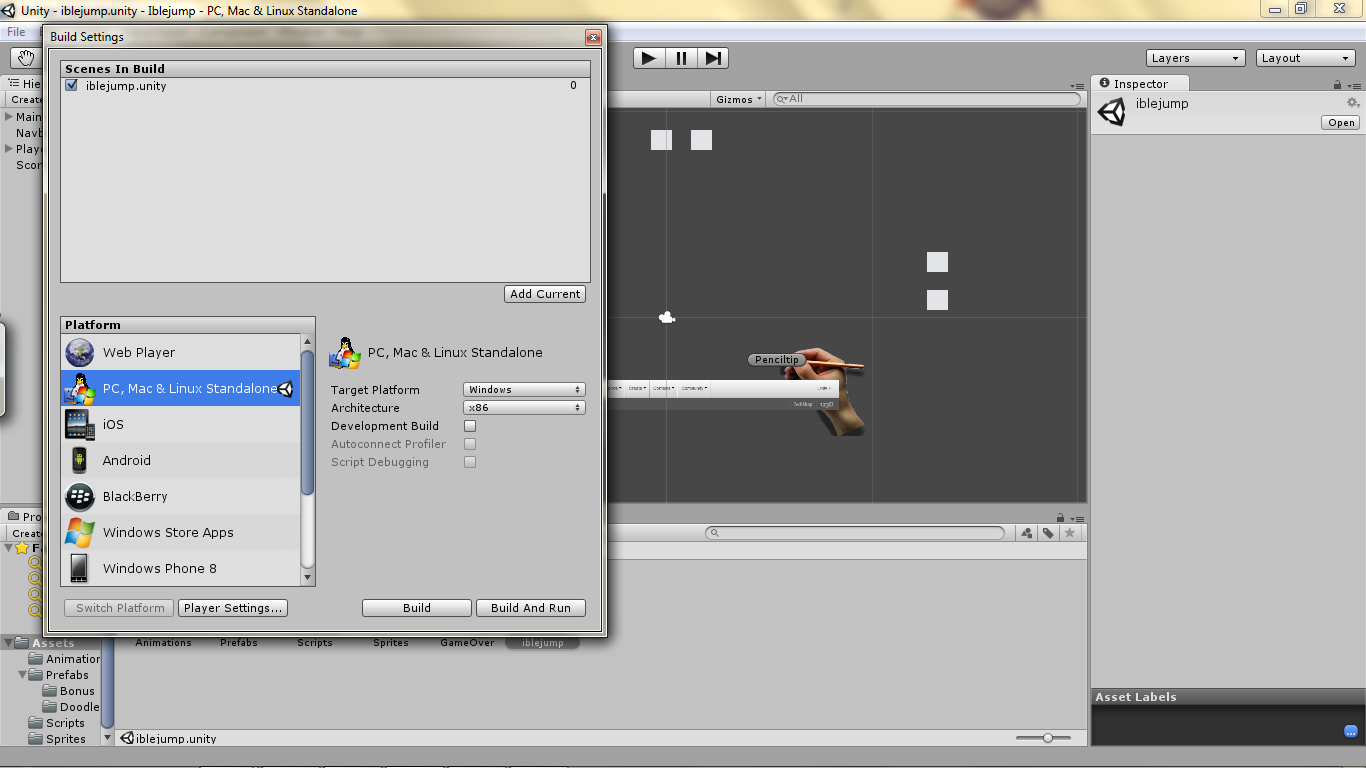Advance one frame with the Step button
This screenshot has height=768, width=1366.
point(713,58)
